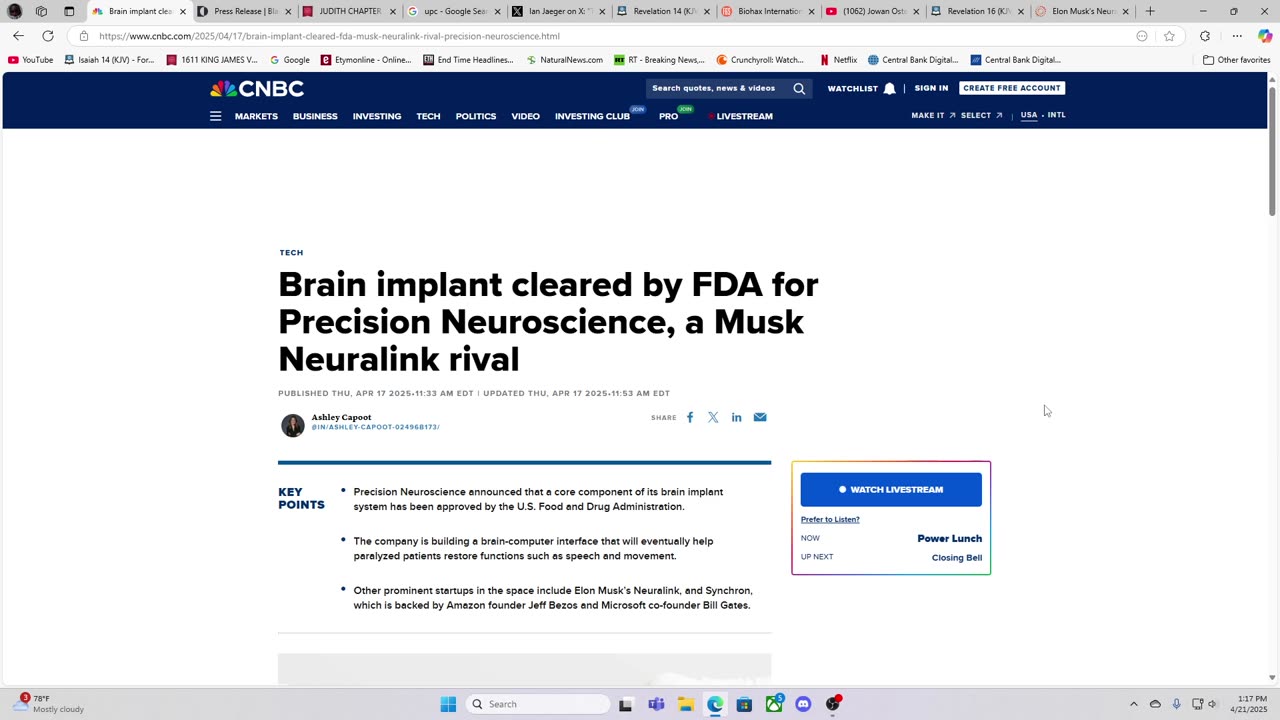Click the CNBC search magnifier icon
The width and height of the screenshot is (1280, 720).
pos(799,88)
